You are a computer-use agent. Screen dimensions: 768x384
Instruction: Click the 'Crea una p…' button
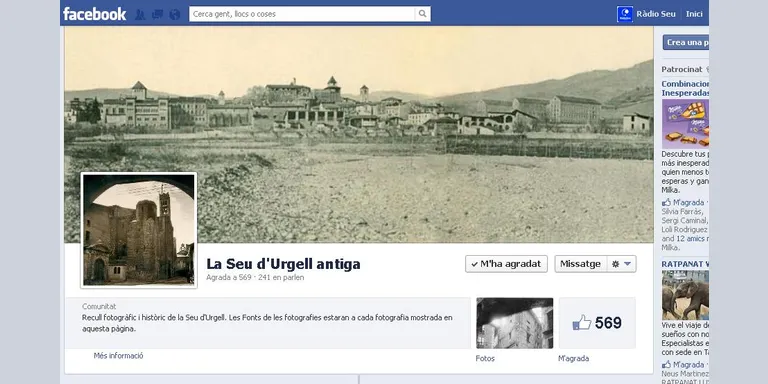tap(686, 42)
